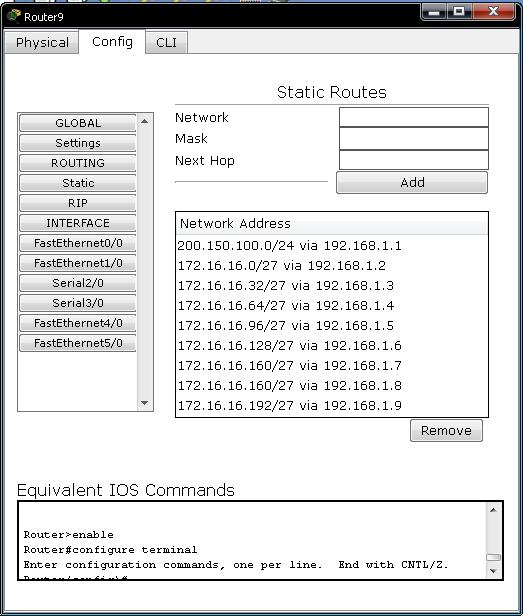Click the 'Router#configure terminal' line
The width and height of the screenshot is (523, 616).
110,550
